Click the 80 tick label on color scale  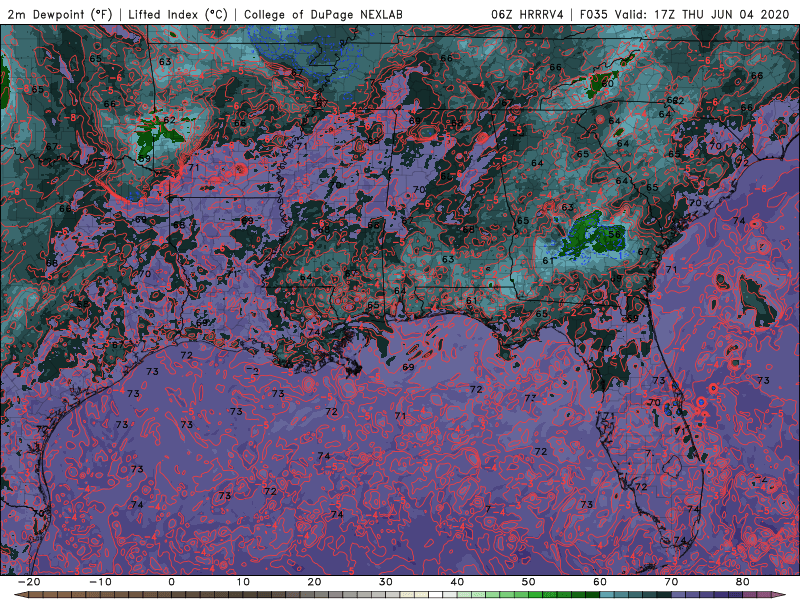coord(743,582)
